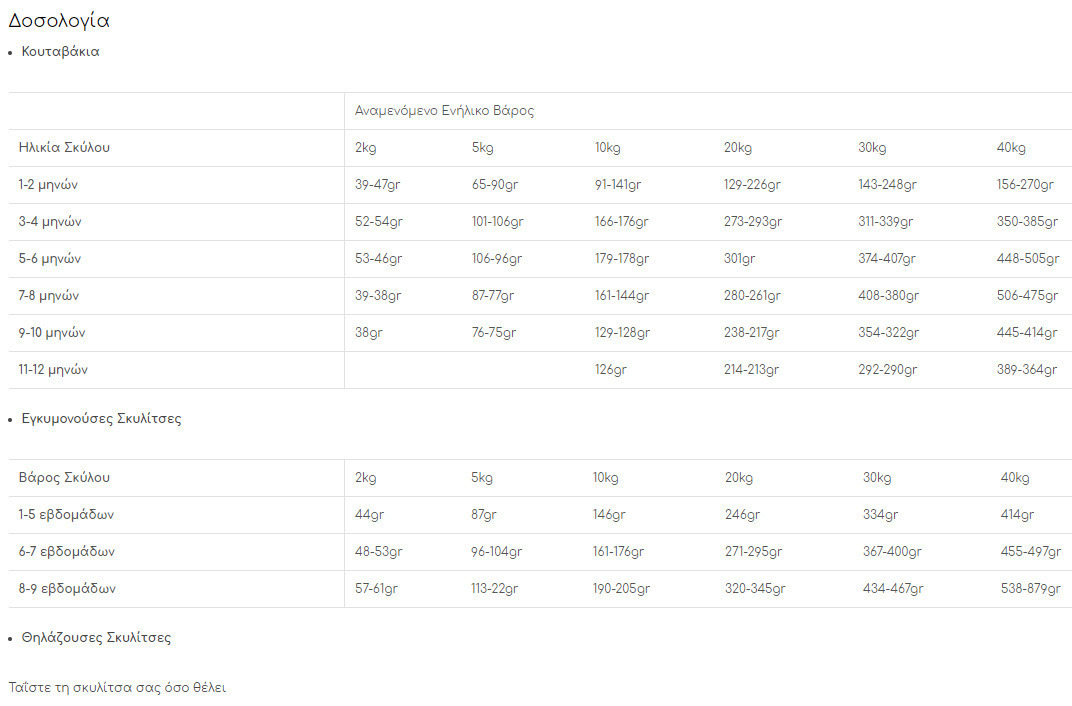Click the 538-879gr cell
The image size is (1072, 706).
[x=1030, y=589]
